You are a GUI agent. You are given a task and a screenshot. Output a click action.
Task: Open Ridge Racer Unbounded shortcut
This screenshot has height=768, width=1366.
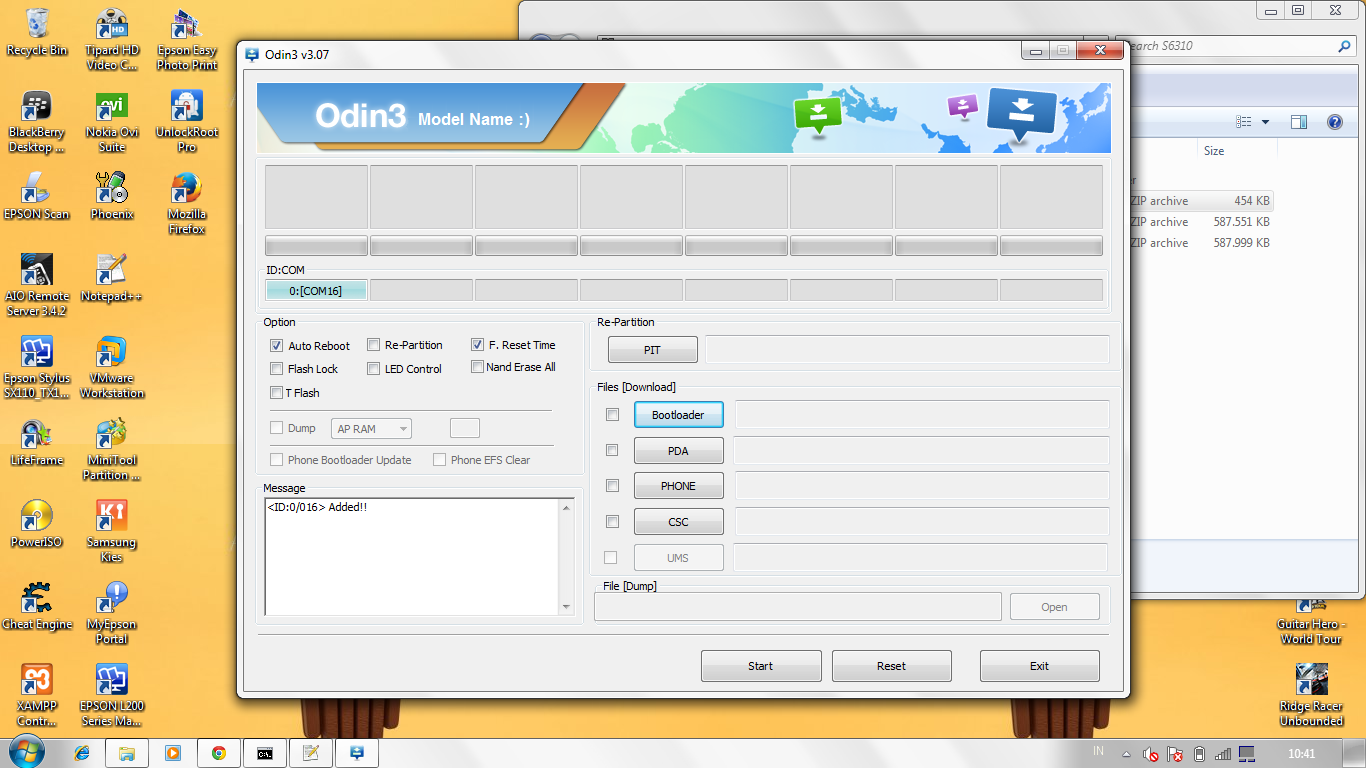[1311, 696]
